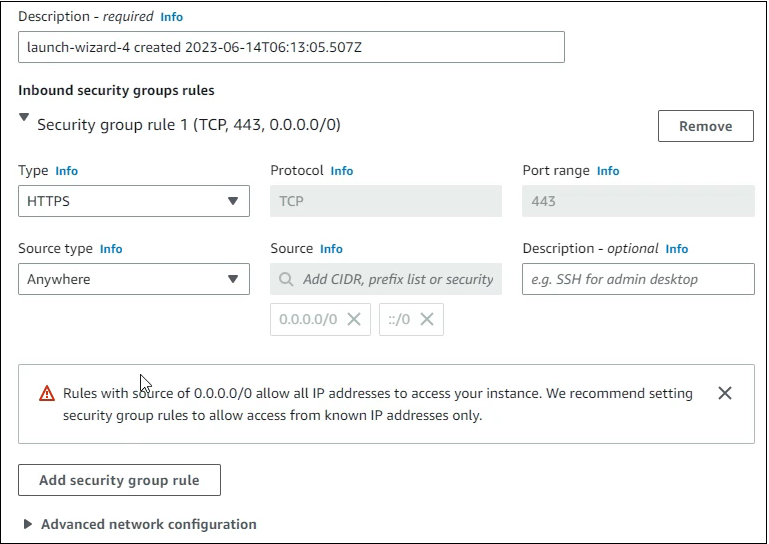
Task: Open Info link beside Source label
Action: pyautogui.click(x=331, y=249)
